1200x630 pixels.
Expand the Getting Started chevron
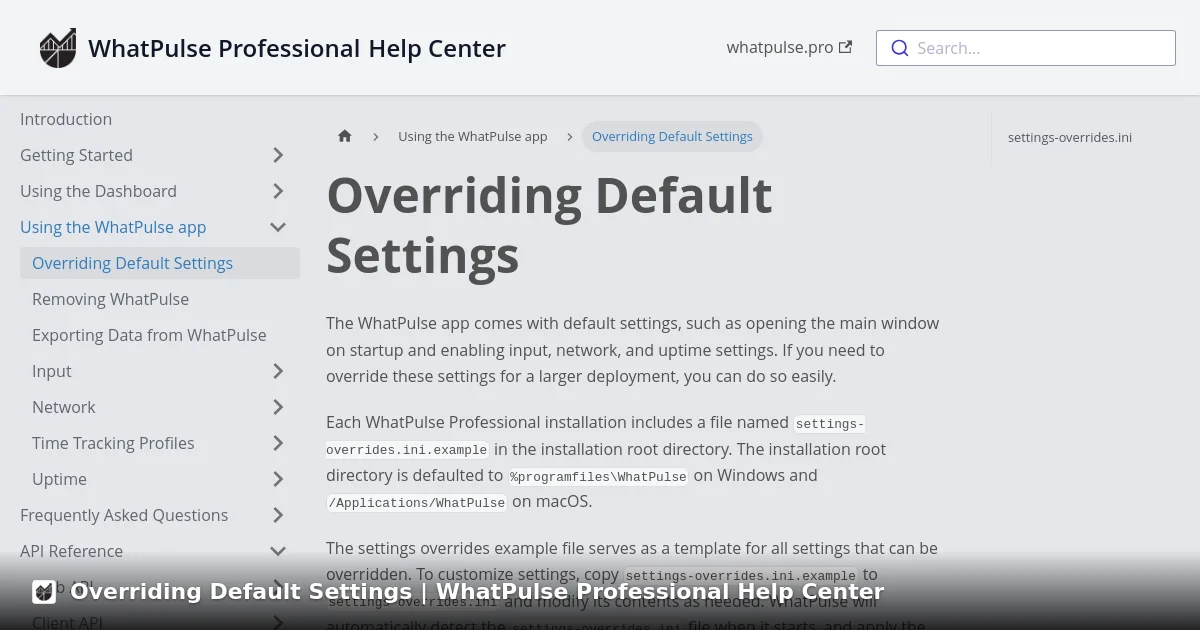tap(278, 155)
